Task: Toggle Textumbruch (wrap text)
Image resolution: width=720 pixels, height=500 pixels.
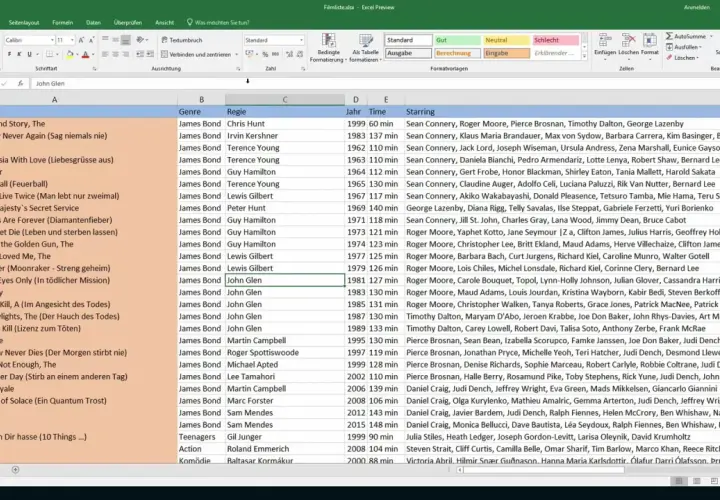Action: (182, 40)
